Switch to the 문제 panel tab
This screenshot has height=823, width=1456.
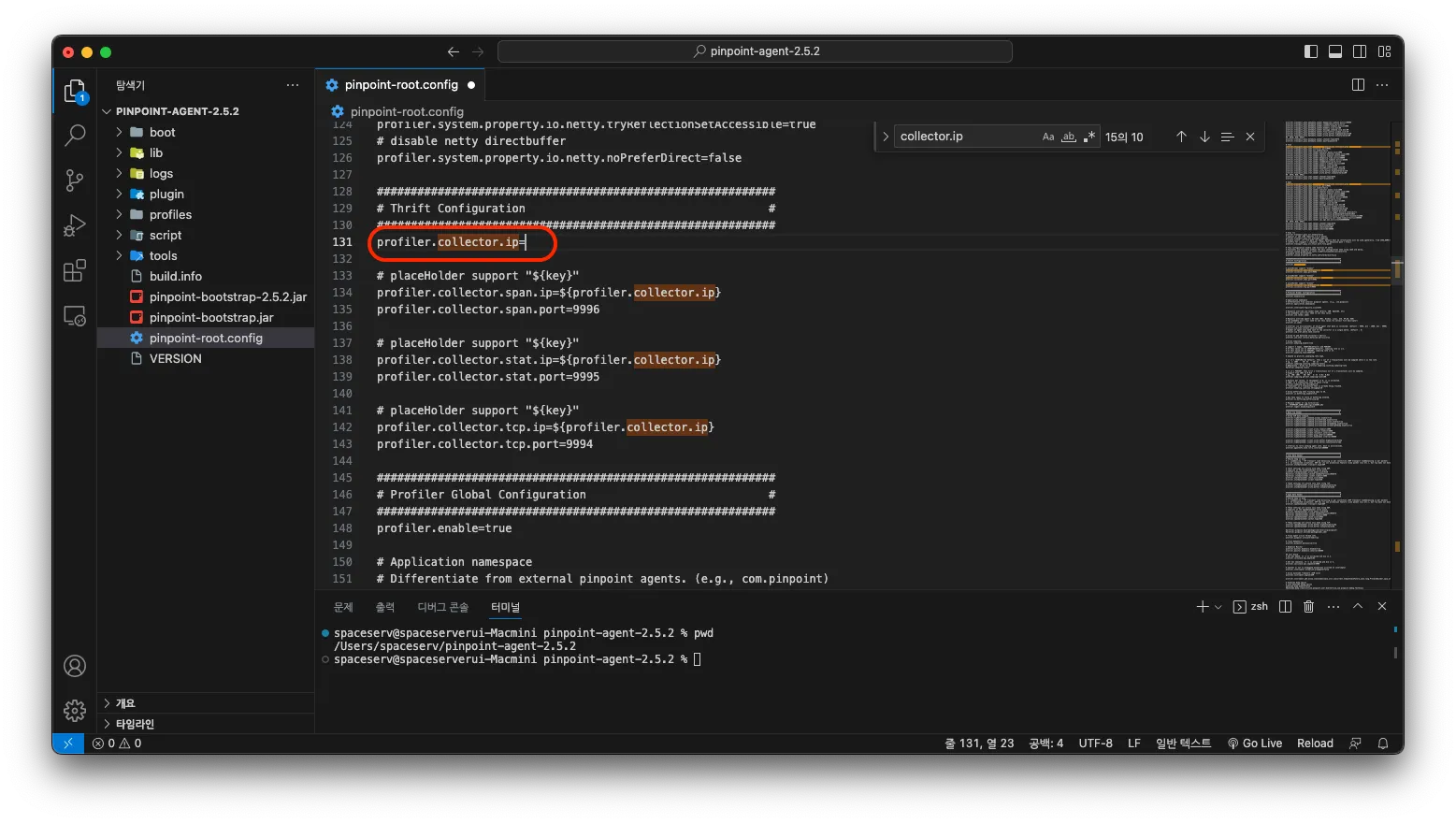point(343,607)
